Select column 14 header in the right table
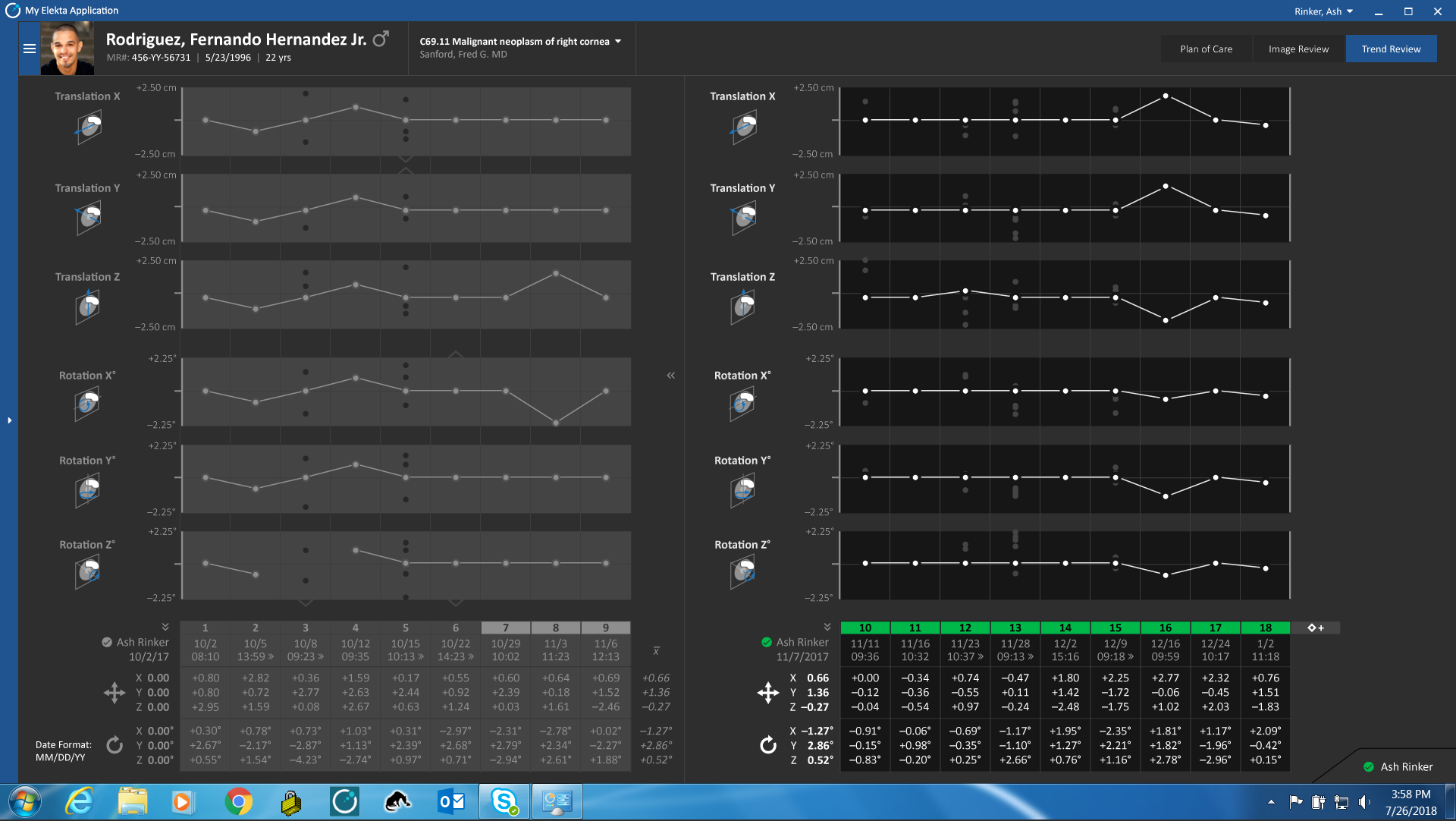The width and height of the screenshot is (1456, 821). 1065,628
